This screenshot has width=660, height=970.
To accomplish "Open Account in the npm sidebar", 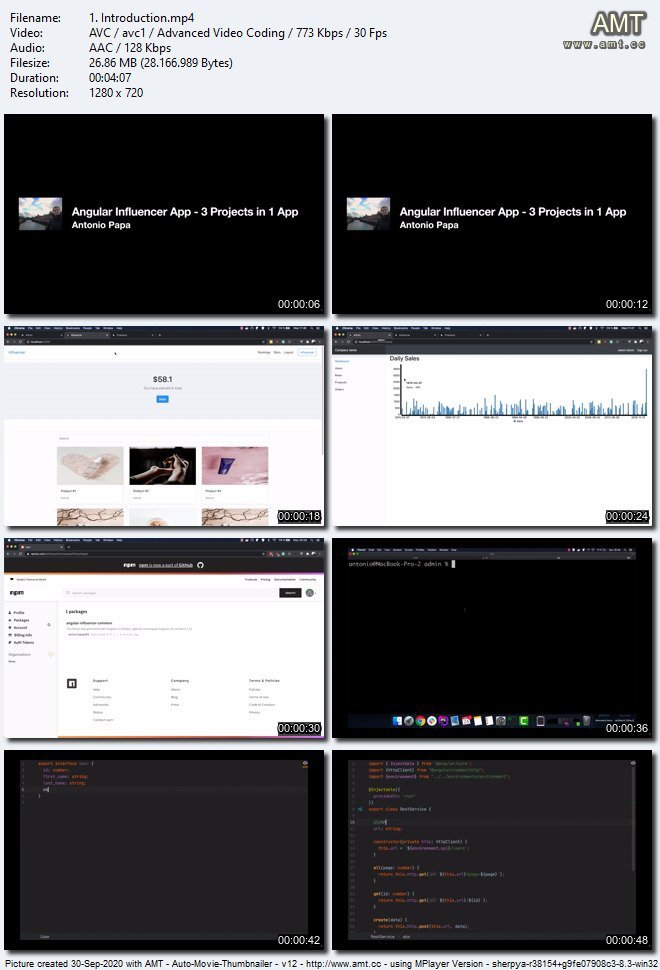I will pos(18,627).
